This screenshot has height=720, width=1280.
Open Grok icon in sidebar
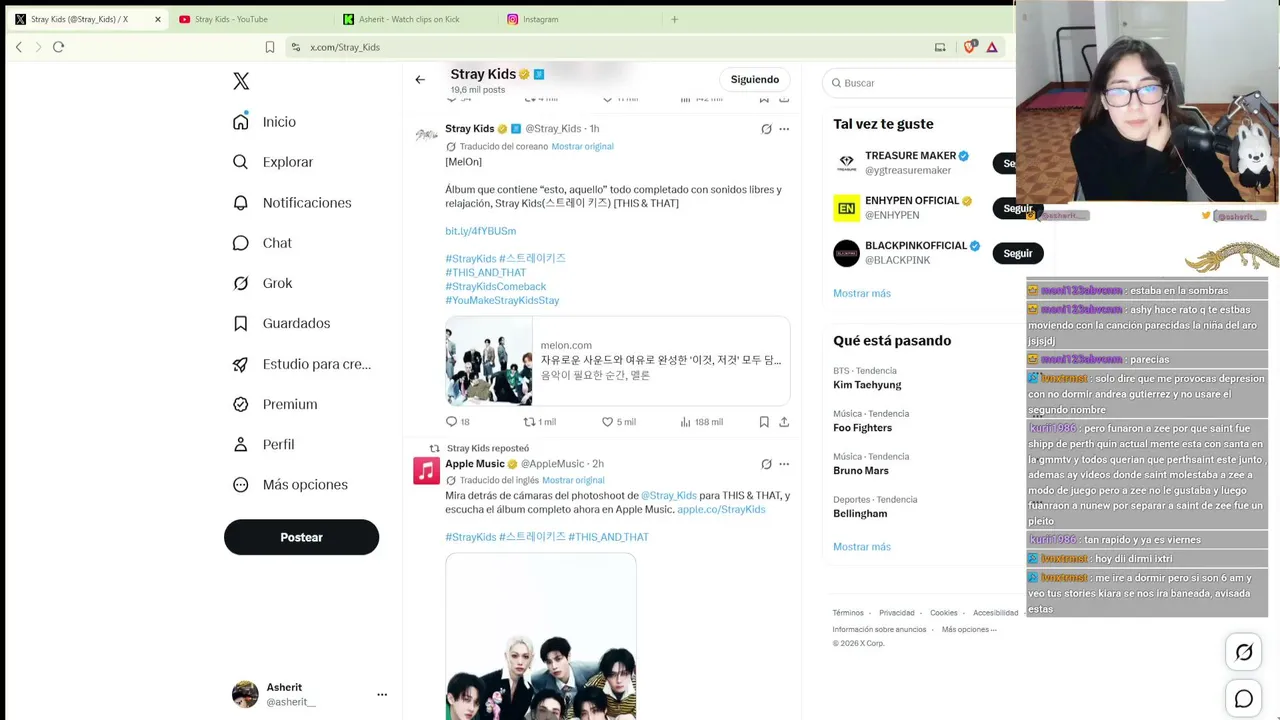click(241, 283)
